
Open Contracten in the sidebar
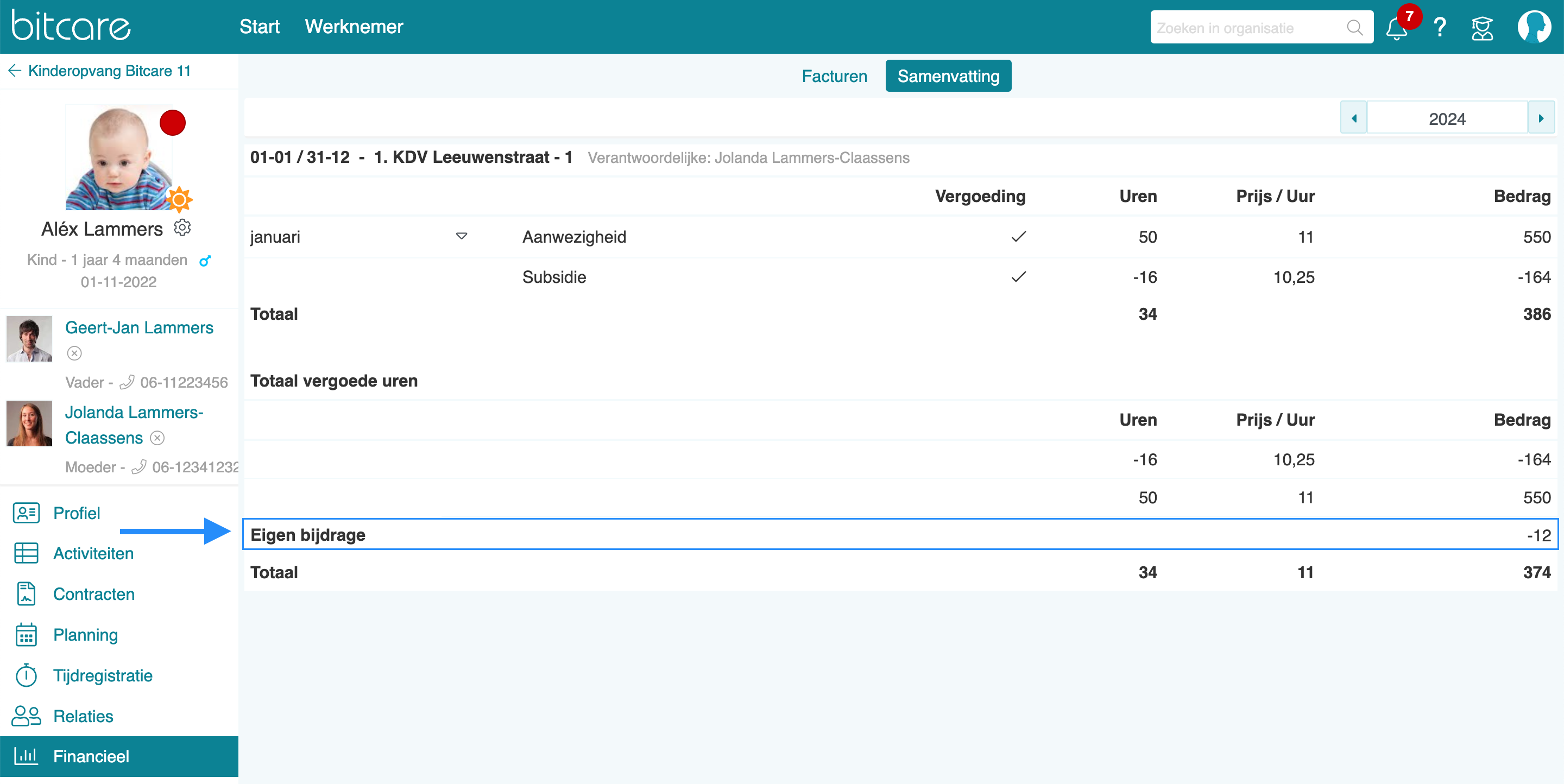tap(93, 594)
